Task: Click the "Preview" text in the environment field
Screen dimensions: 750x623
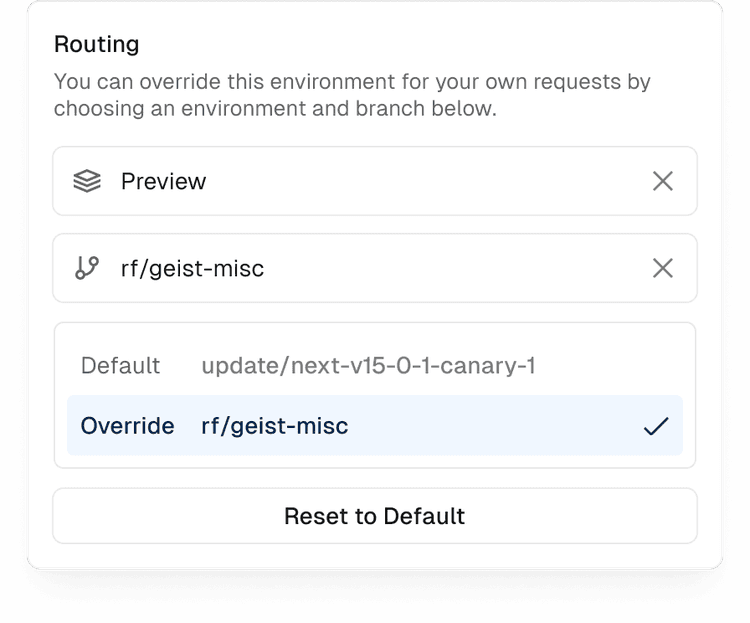Action: click(x=163, y=181)
